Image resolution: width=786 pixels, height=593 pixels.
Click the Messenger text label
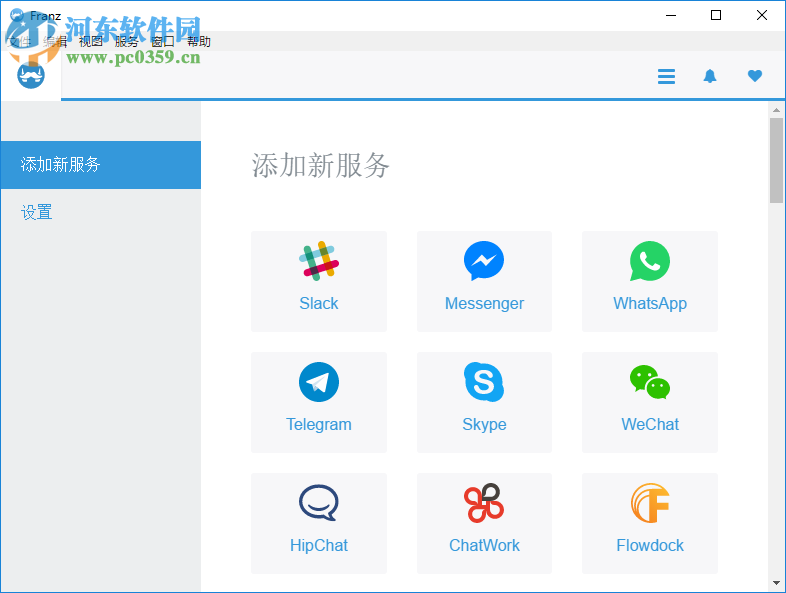[484, 303]
